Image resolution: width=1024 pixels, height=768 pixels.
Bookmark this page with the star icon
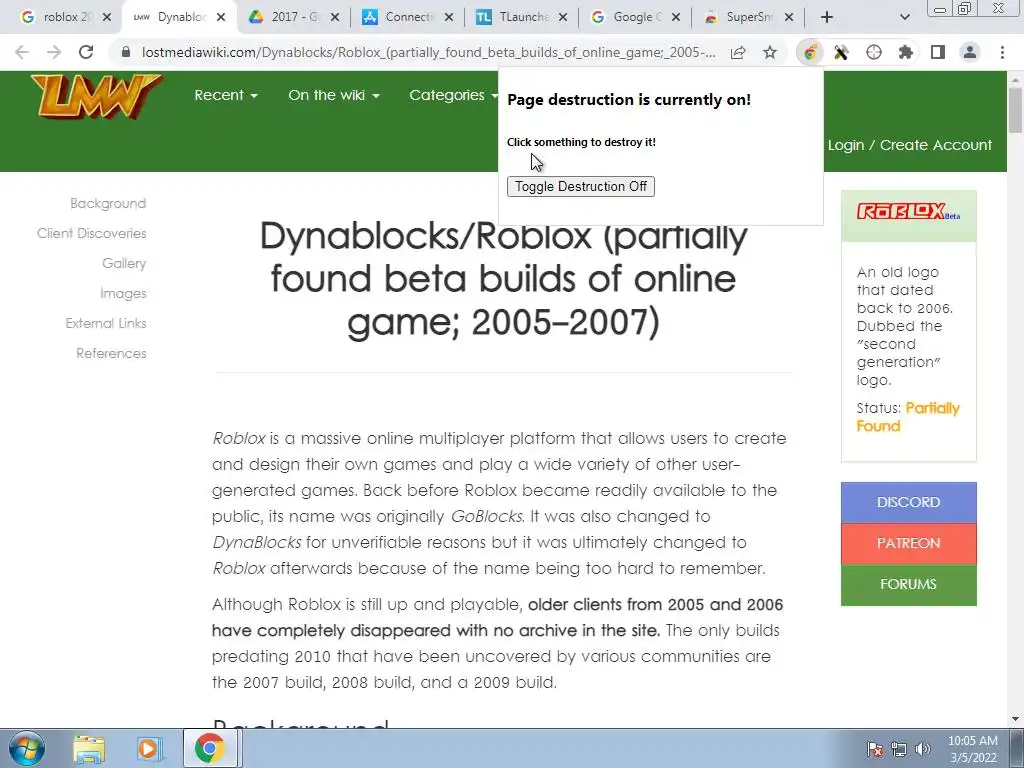[770, 52]
